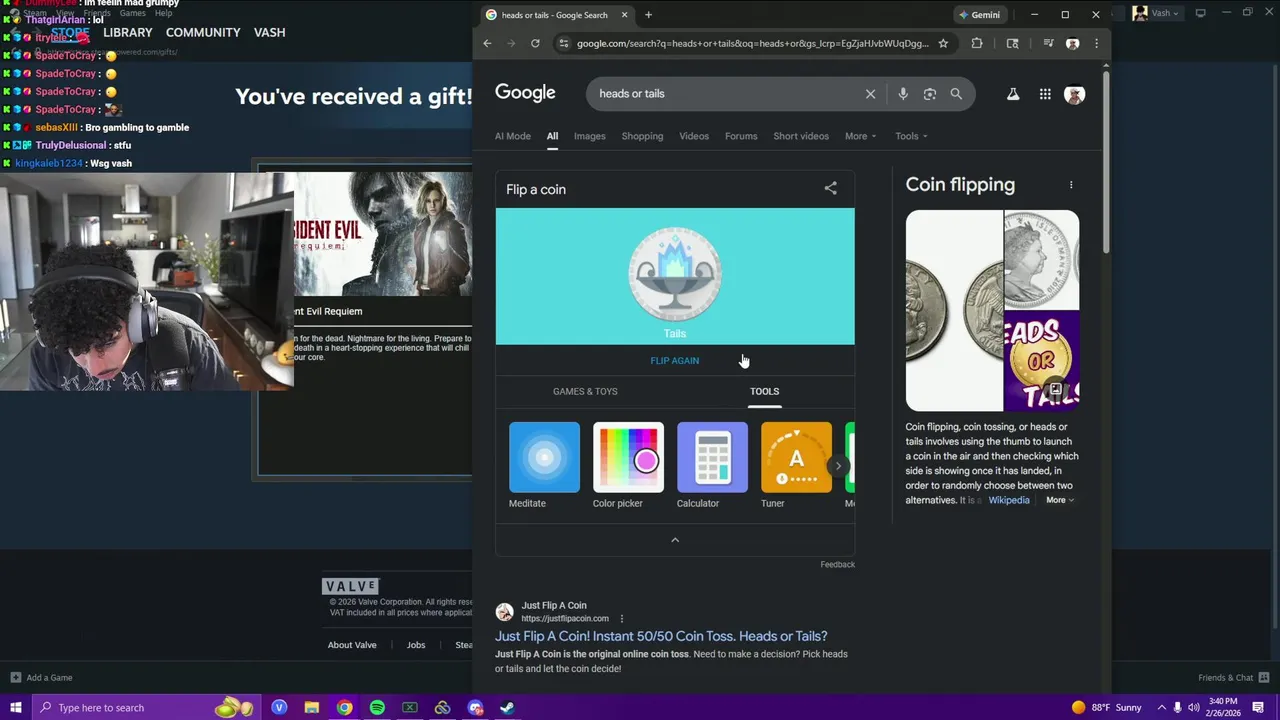Open Chrome profile avatar in toolbar
This screenshot has height=720, width=1280.
[x=1072, y=43]
